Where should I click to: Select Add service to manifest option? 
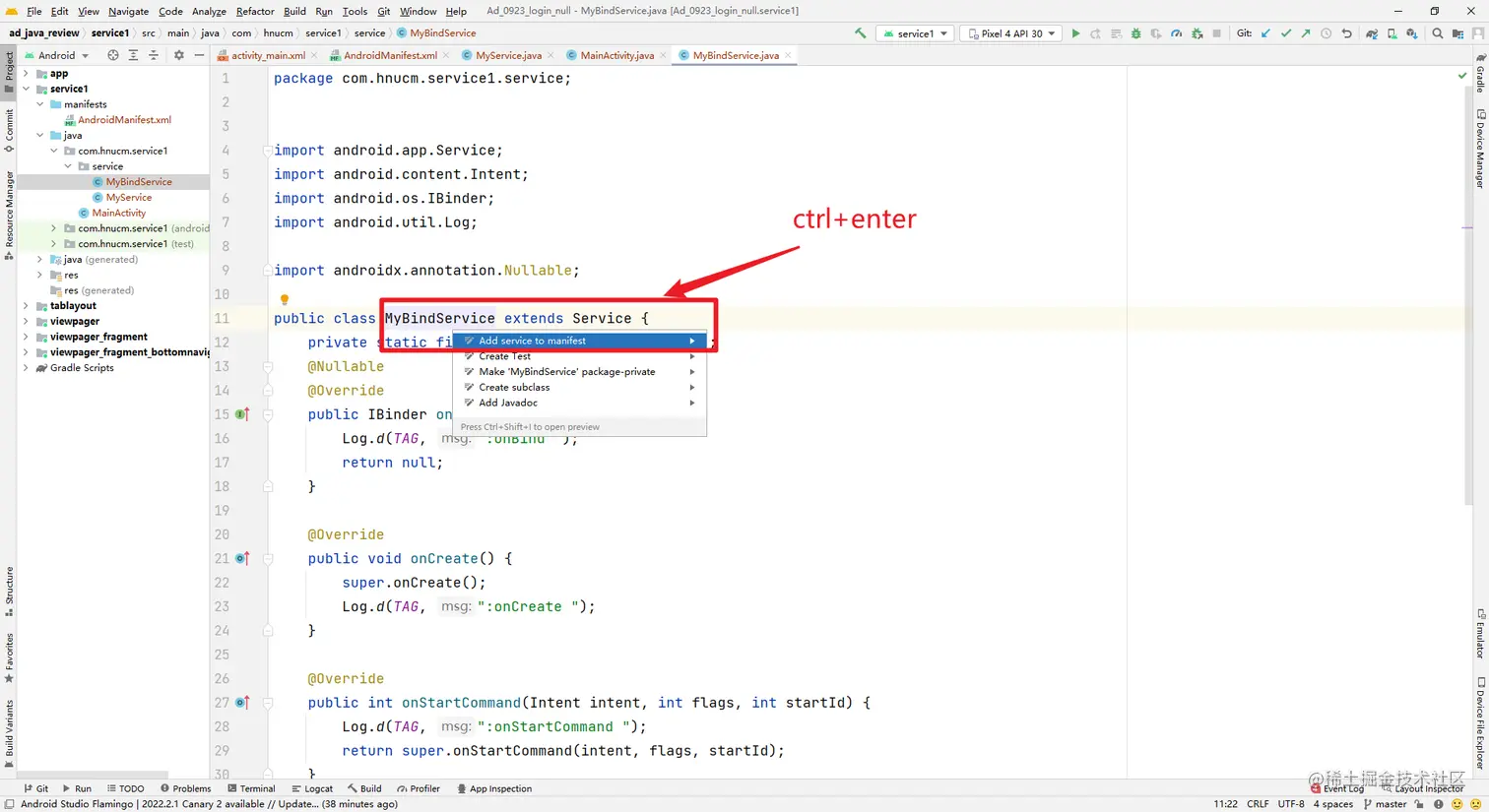pos(579,341)
